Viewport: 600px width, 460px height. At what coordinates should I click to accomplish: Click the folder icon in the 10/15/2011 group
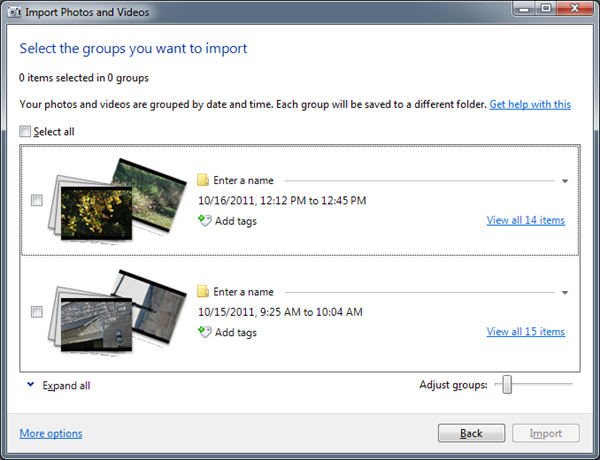click(203, 292)
